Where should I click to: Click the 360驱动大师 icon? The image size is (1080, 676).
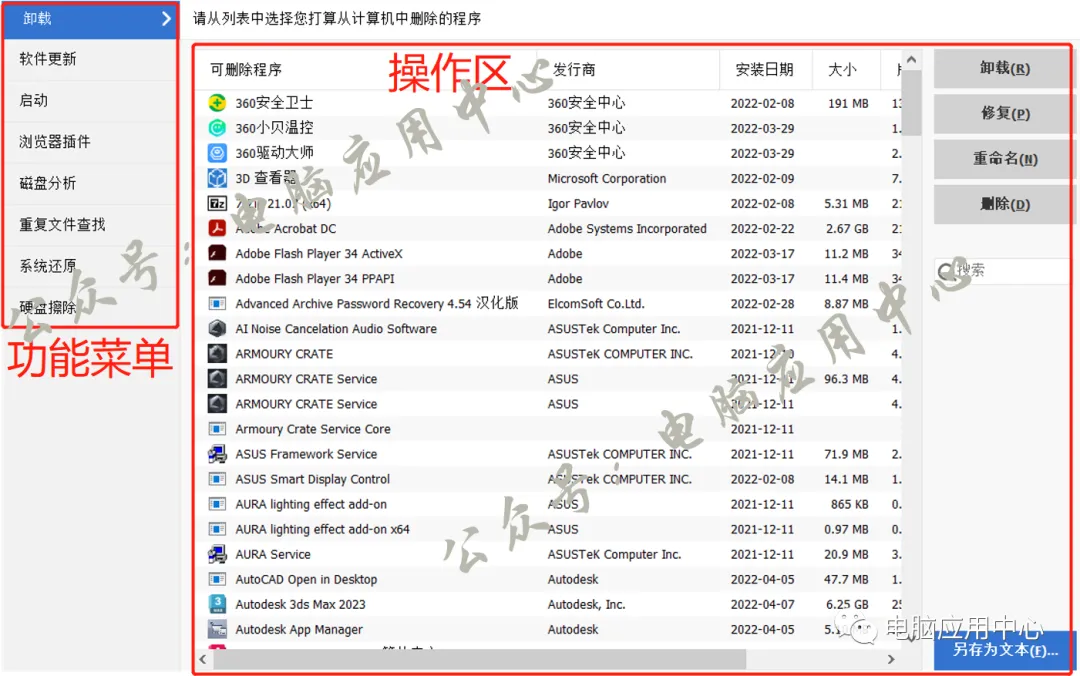click(217, 153)
